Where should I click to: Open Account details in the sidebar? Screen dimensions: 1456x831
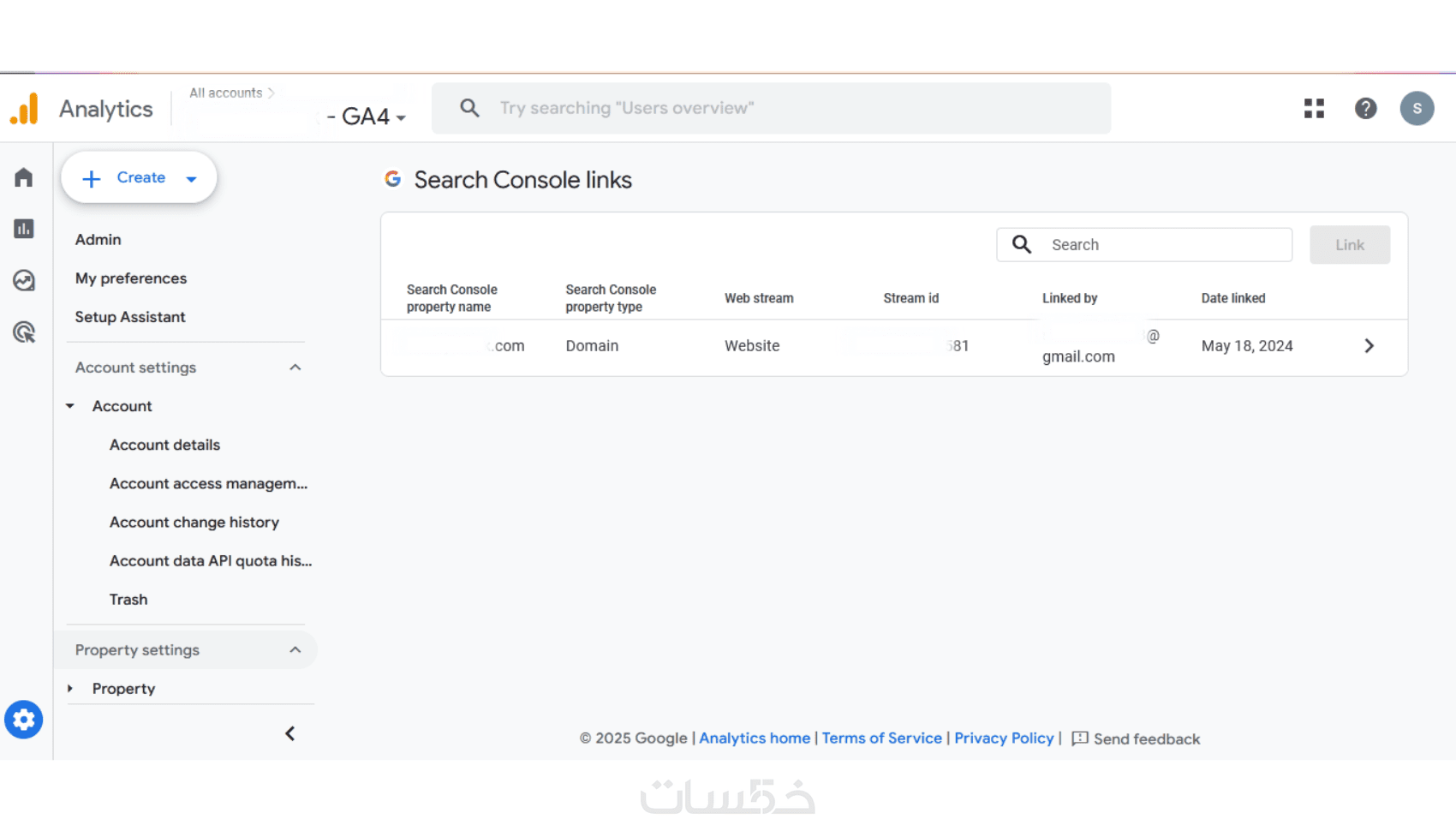click(164, 445)
